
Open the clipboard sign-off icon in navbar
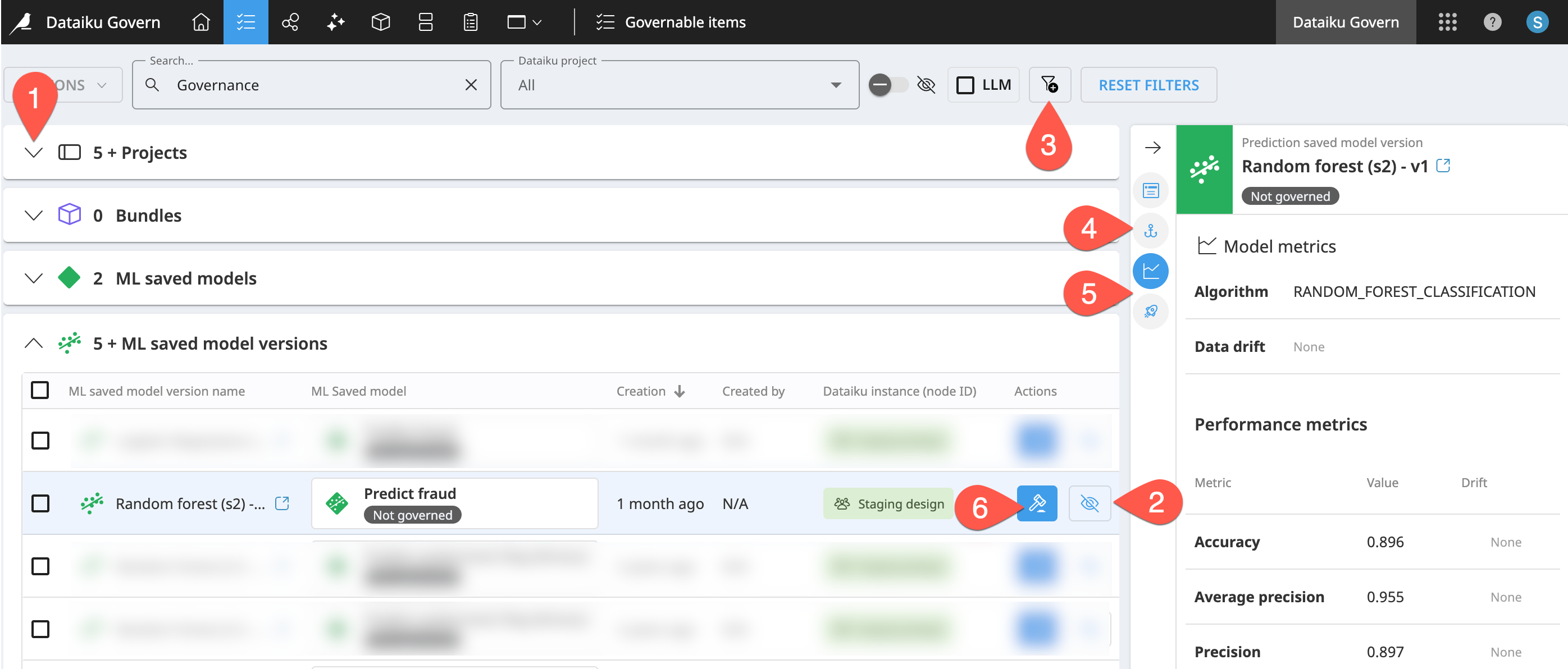click(x=471, y=22)
